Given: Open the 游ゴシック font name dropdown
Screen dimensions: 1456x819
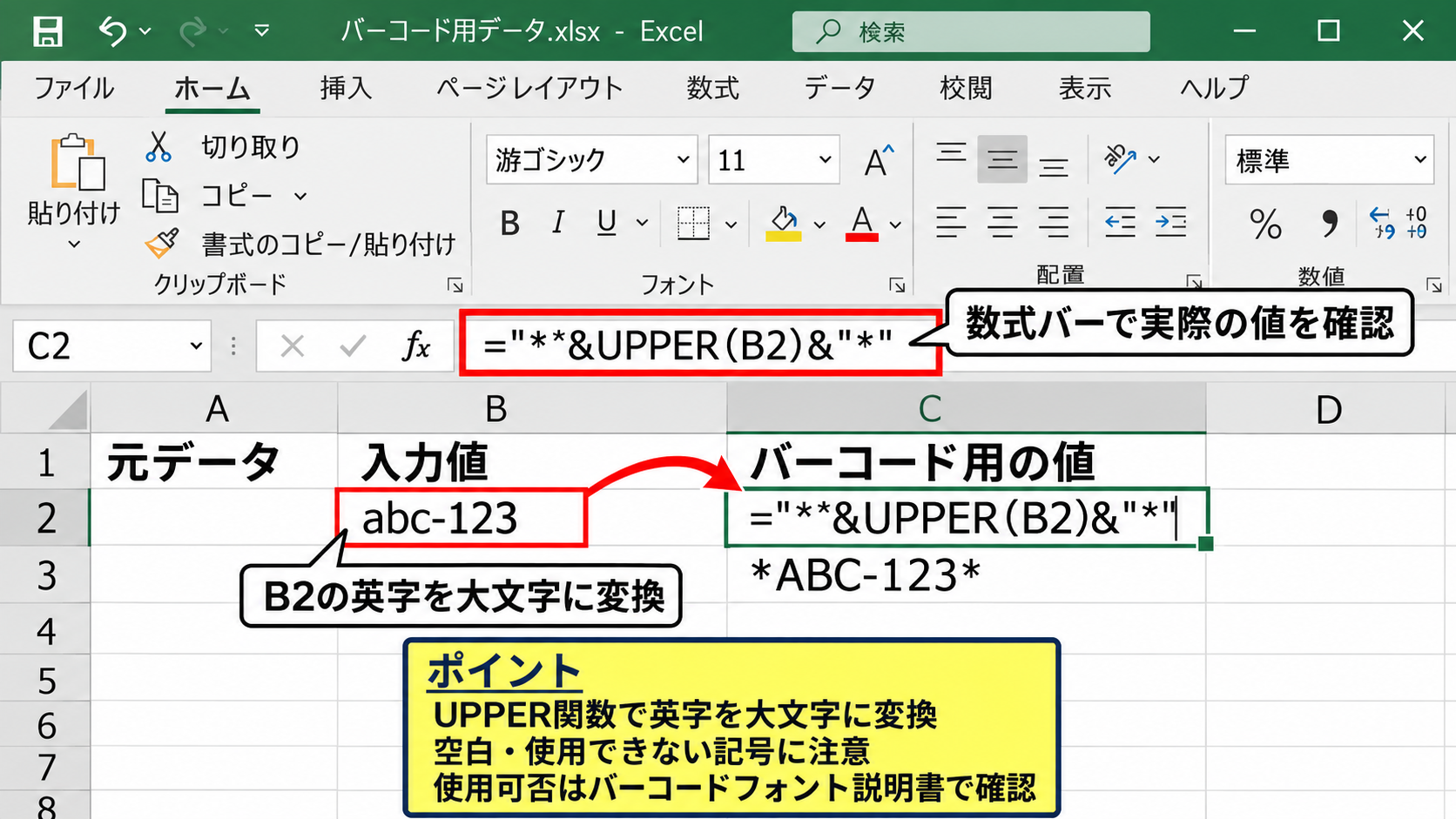Looking at the screenshot, I should pos(684,159).
